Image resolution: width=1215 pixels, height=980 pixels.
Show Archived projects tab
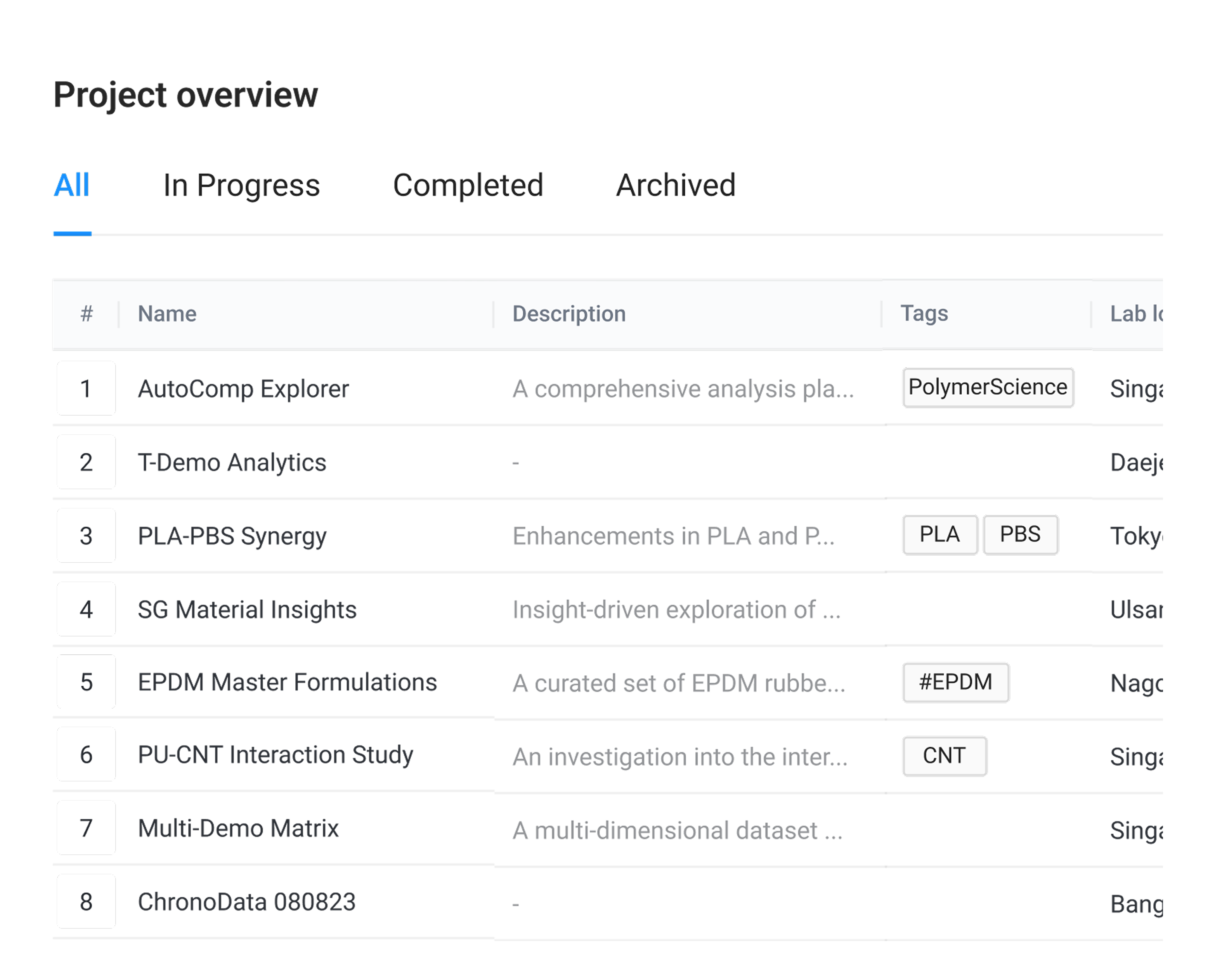(x=676, y=185)
